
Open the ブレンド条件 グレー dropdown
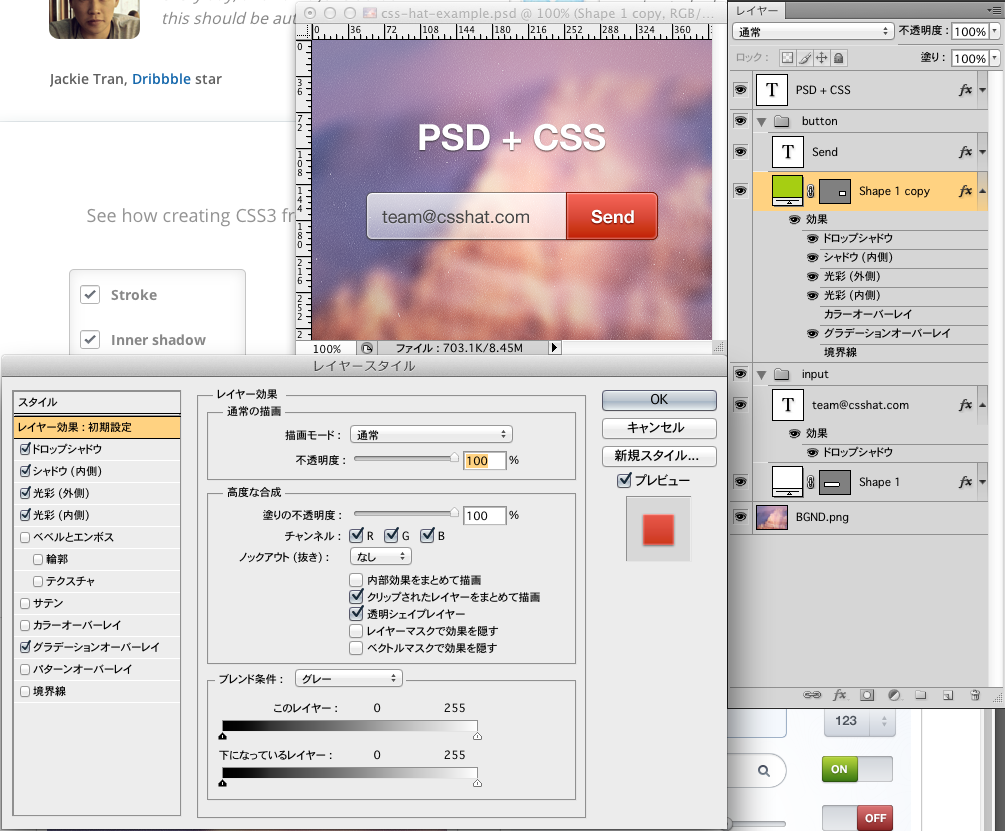pos(349,679)
